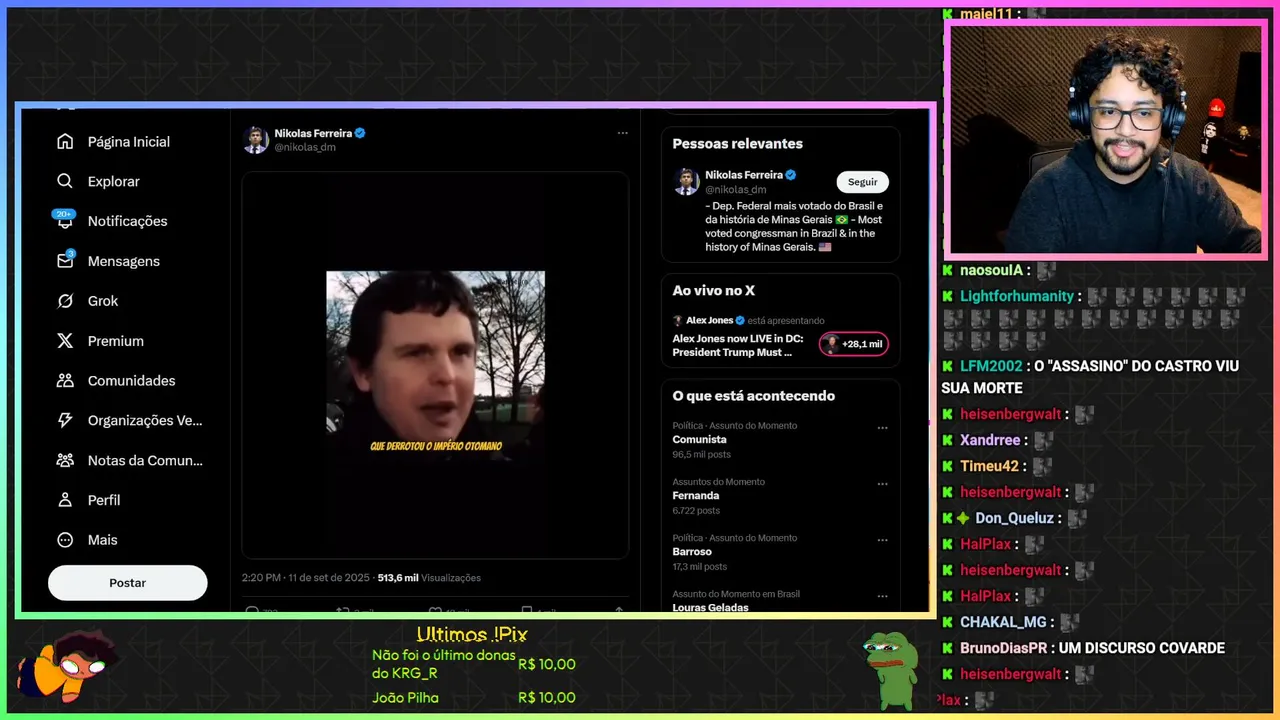Click chat username LFM2002
This screenshot has height=720, width=1280.
tap(991, 366)
